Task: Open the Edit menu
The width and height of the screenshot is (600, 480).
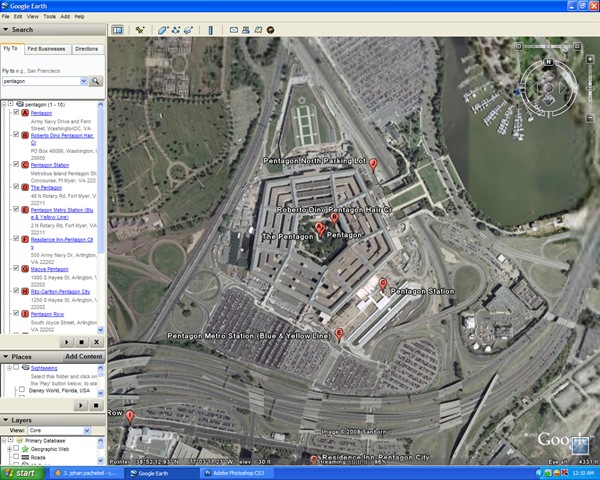Action: tap(18, 16)
